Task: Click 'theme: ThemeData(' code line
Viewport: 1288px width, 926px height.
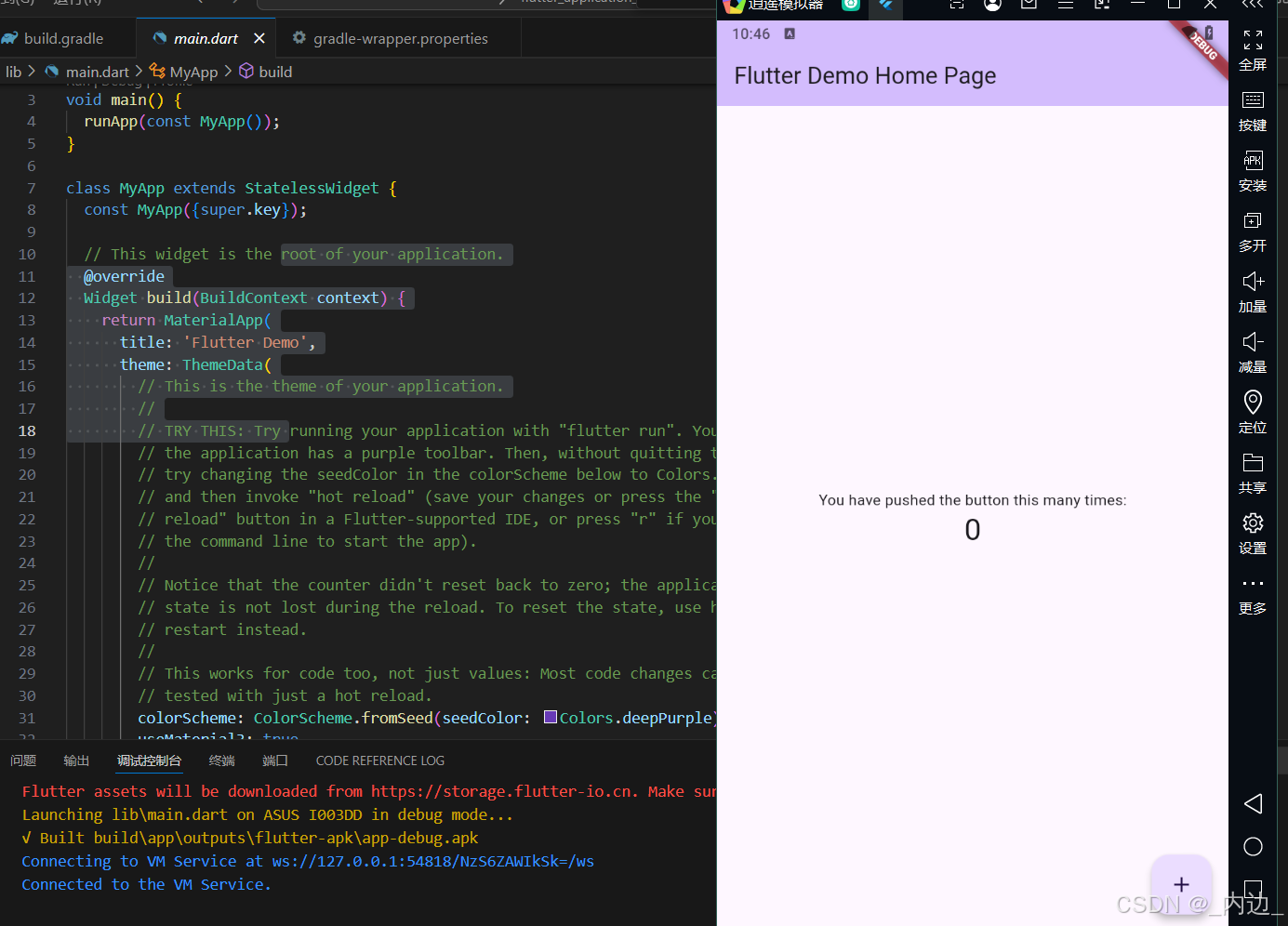Action: 195,364
